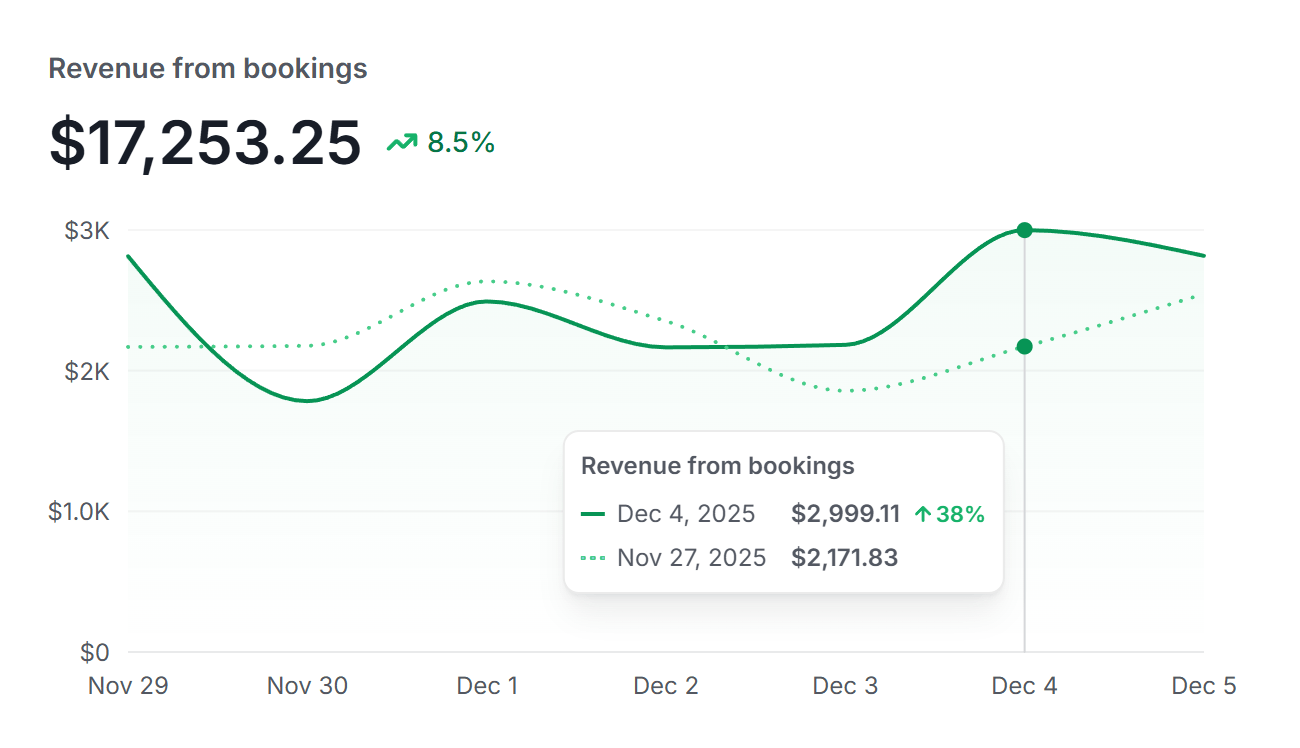Select the Dec 1 x-axis label

[487, 686]
